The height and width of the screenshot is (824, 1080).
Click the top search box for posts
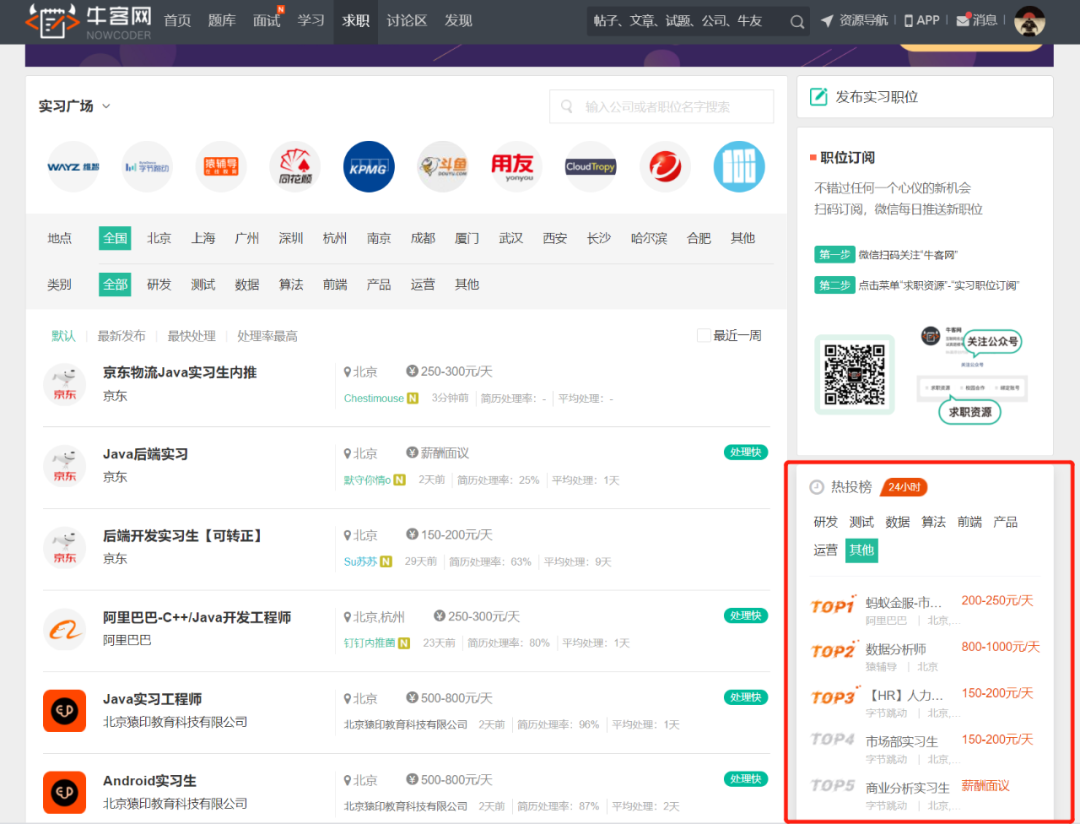click(689, 21)
